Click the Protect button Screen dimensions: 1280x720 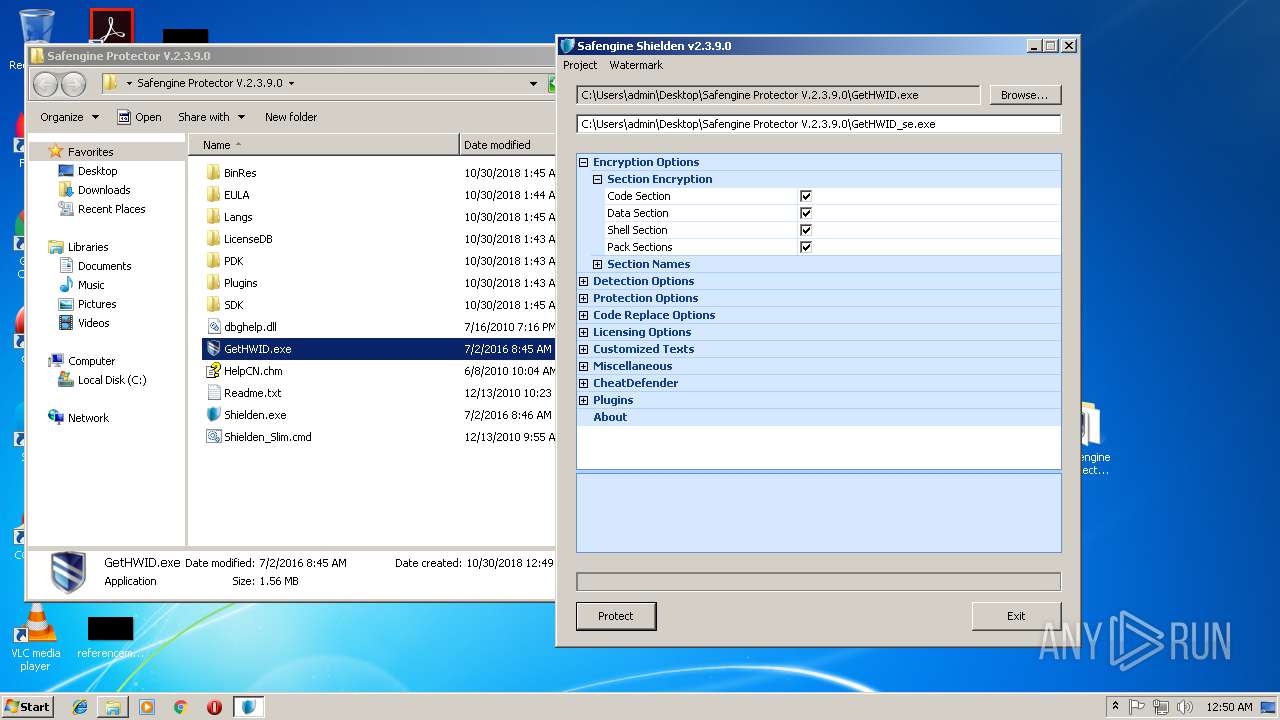616,616
